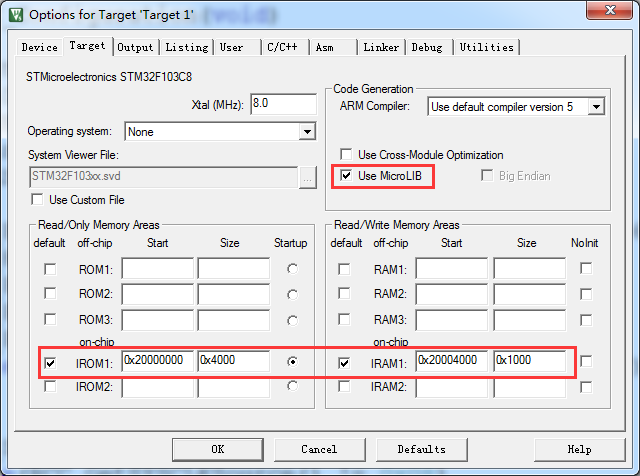Enable NoInit for RAM3
Viewport: 640px width, 476px height.
(586, 320)
